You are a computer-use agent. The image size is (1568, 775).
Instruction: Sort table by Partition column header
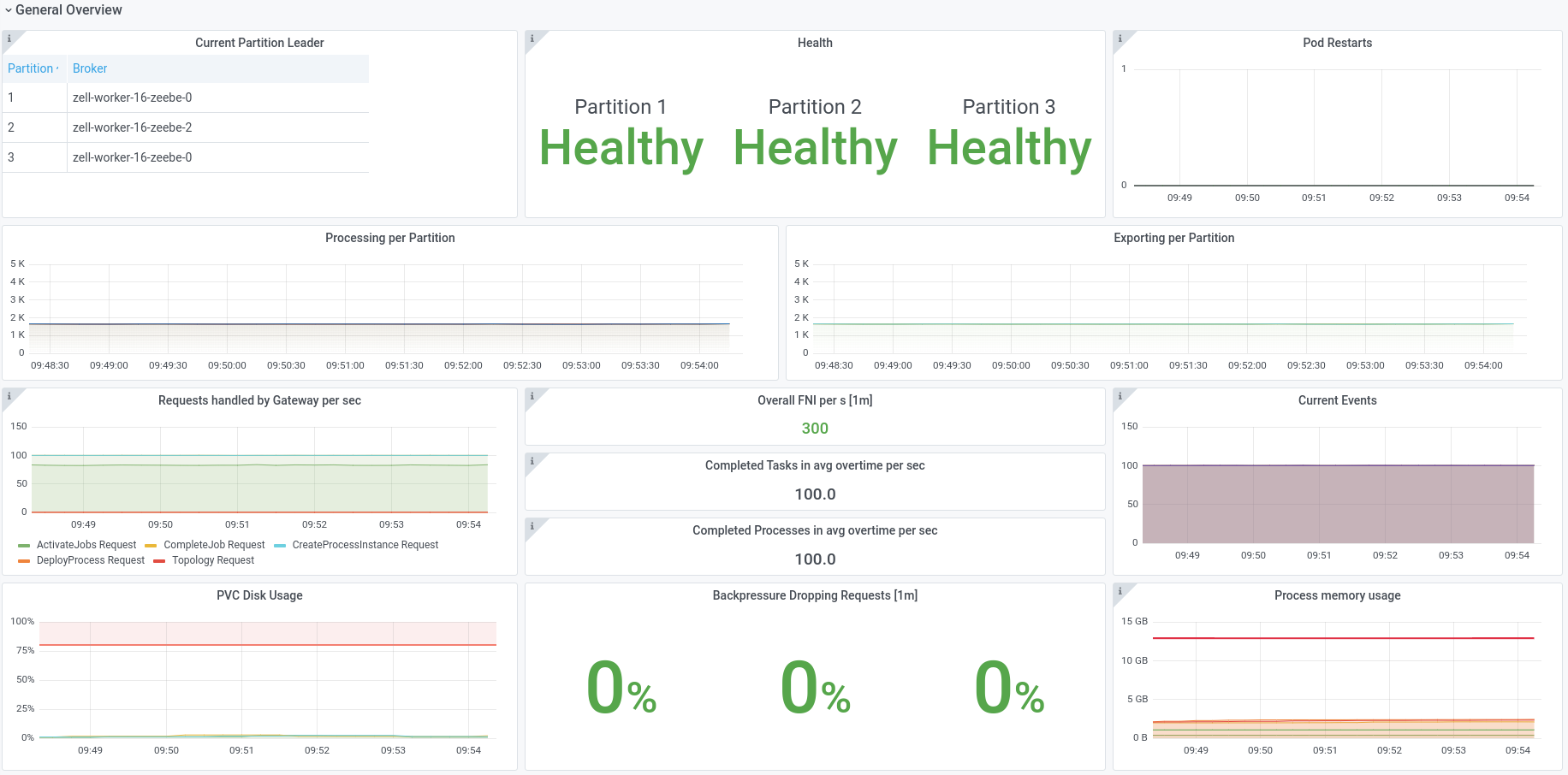tap(33, 68)
